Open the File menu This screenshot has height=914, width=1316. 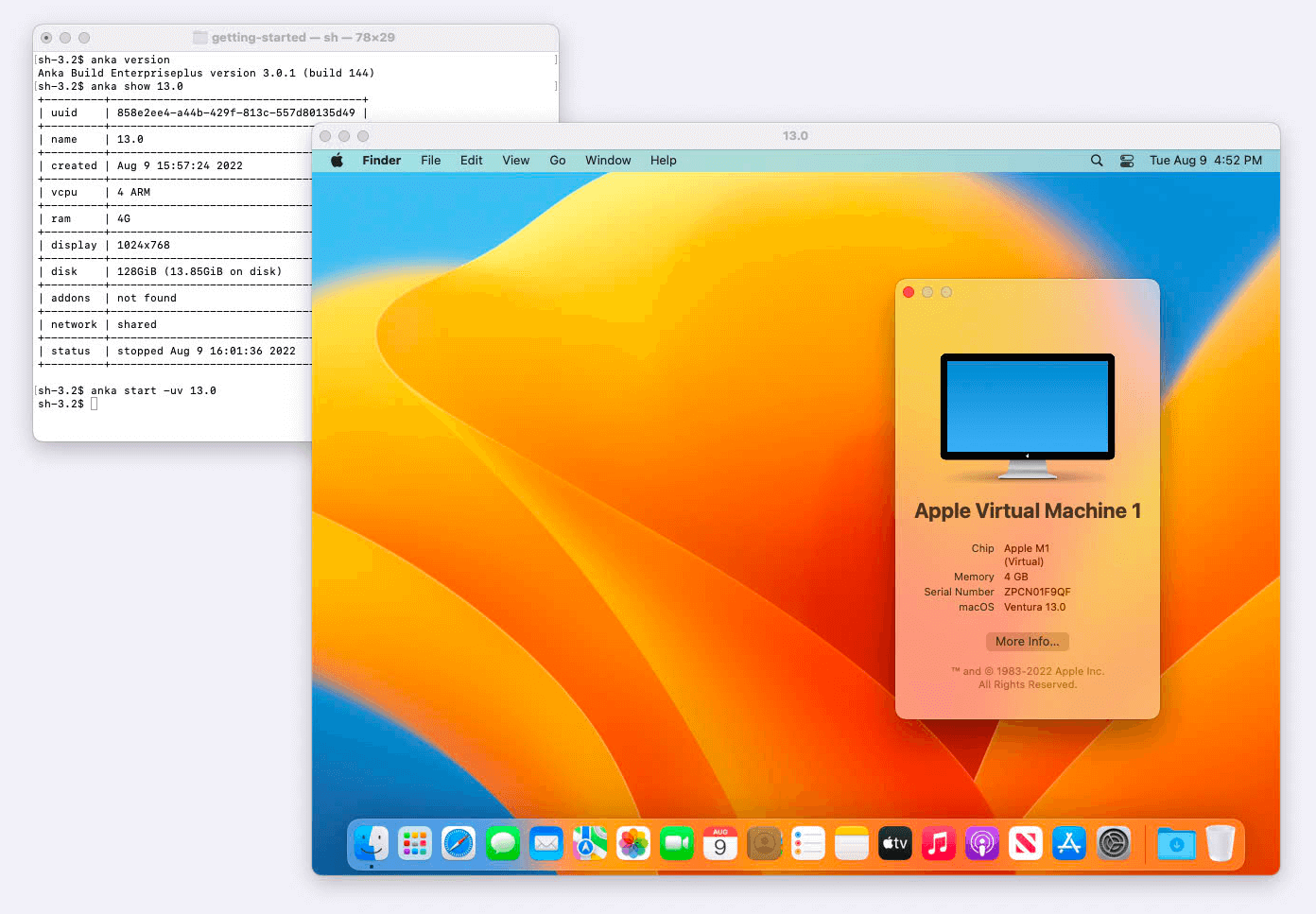[x=431, y=161]
